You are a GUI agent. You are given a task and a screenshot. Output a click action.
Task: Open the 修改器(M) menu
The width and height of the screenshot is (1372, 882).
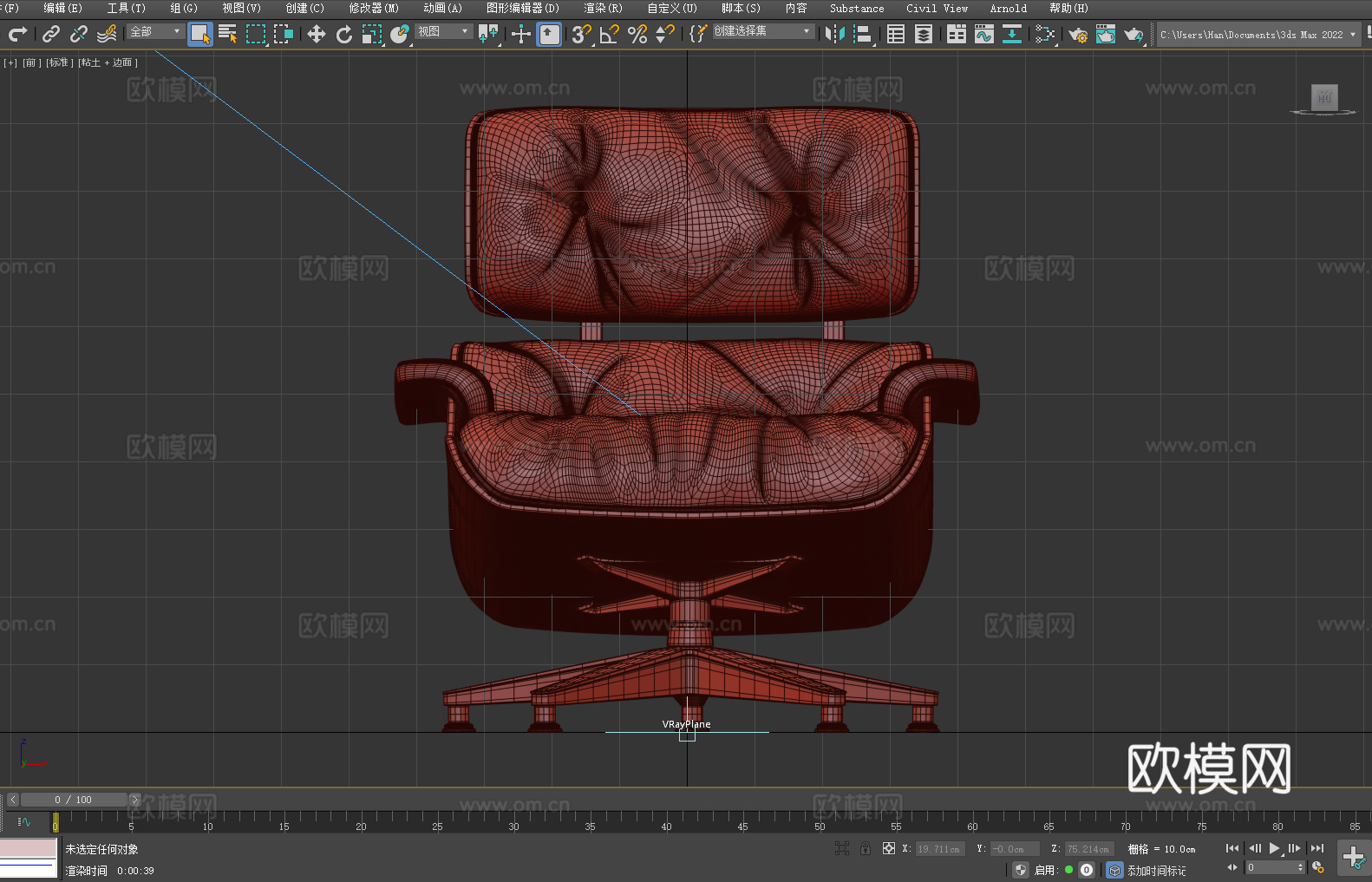[374, 8]
